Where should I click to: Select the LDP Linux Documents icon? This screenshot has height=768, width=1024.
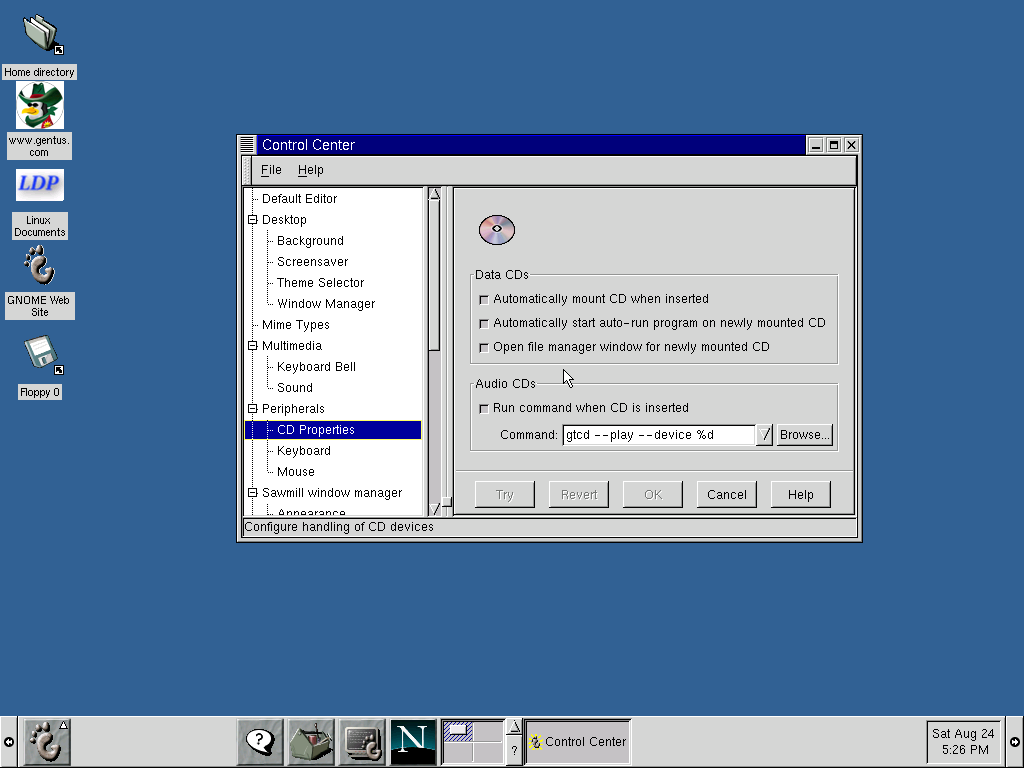coord(40,204)
